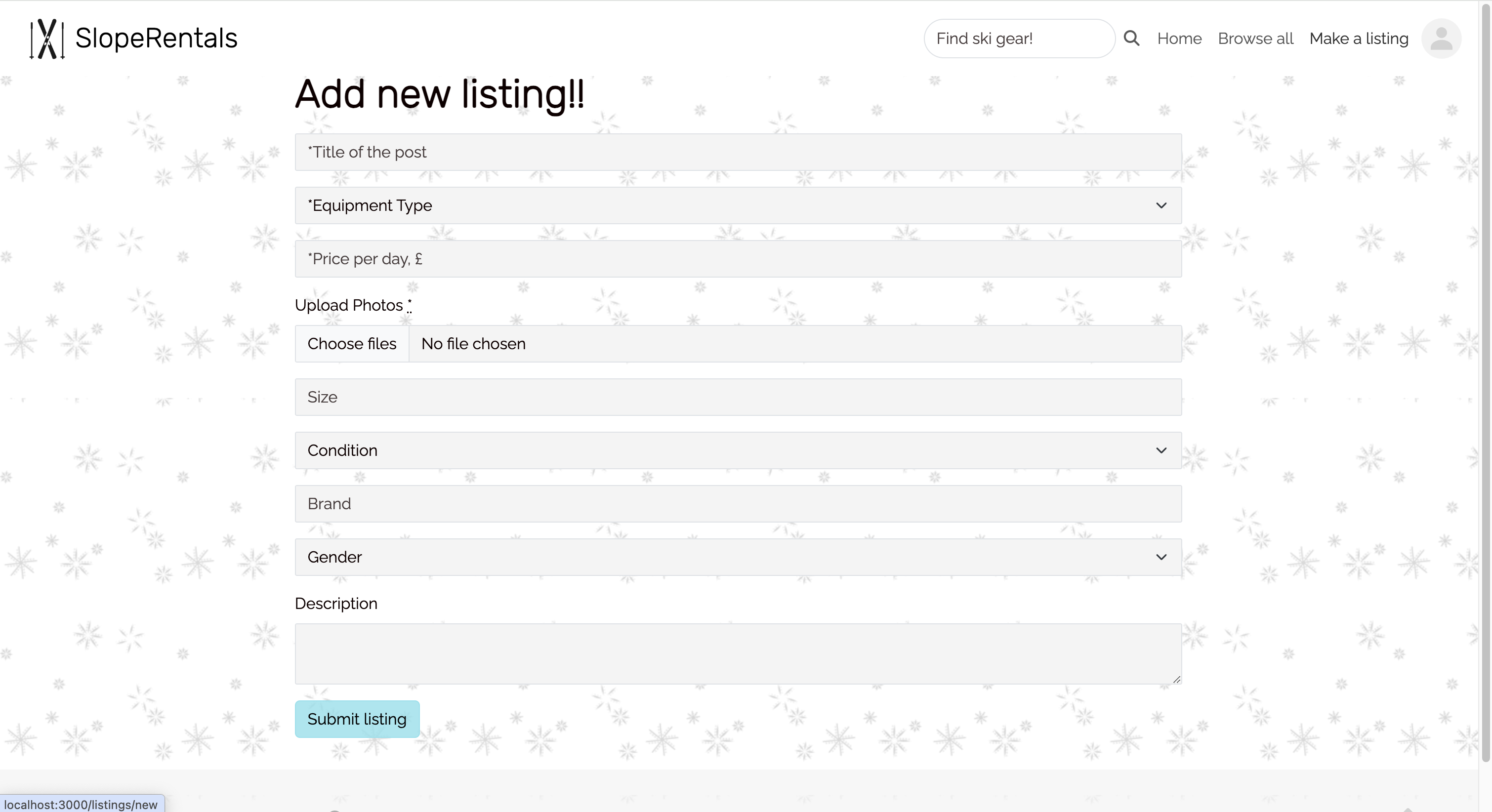The height and width of the screenshot is (812, 1492).
Task: Select Make a listing nav link
Action: point(1358,38)
